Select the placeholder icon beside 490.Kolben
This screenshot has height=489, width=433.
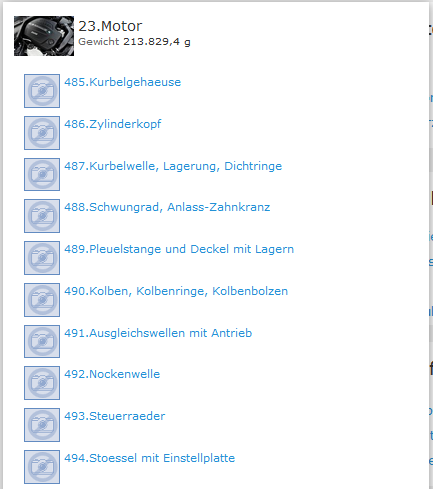(42, 300)
